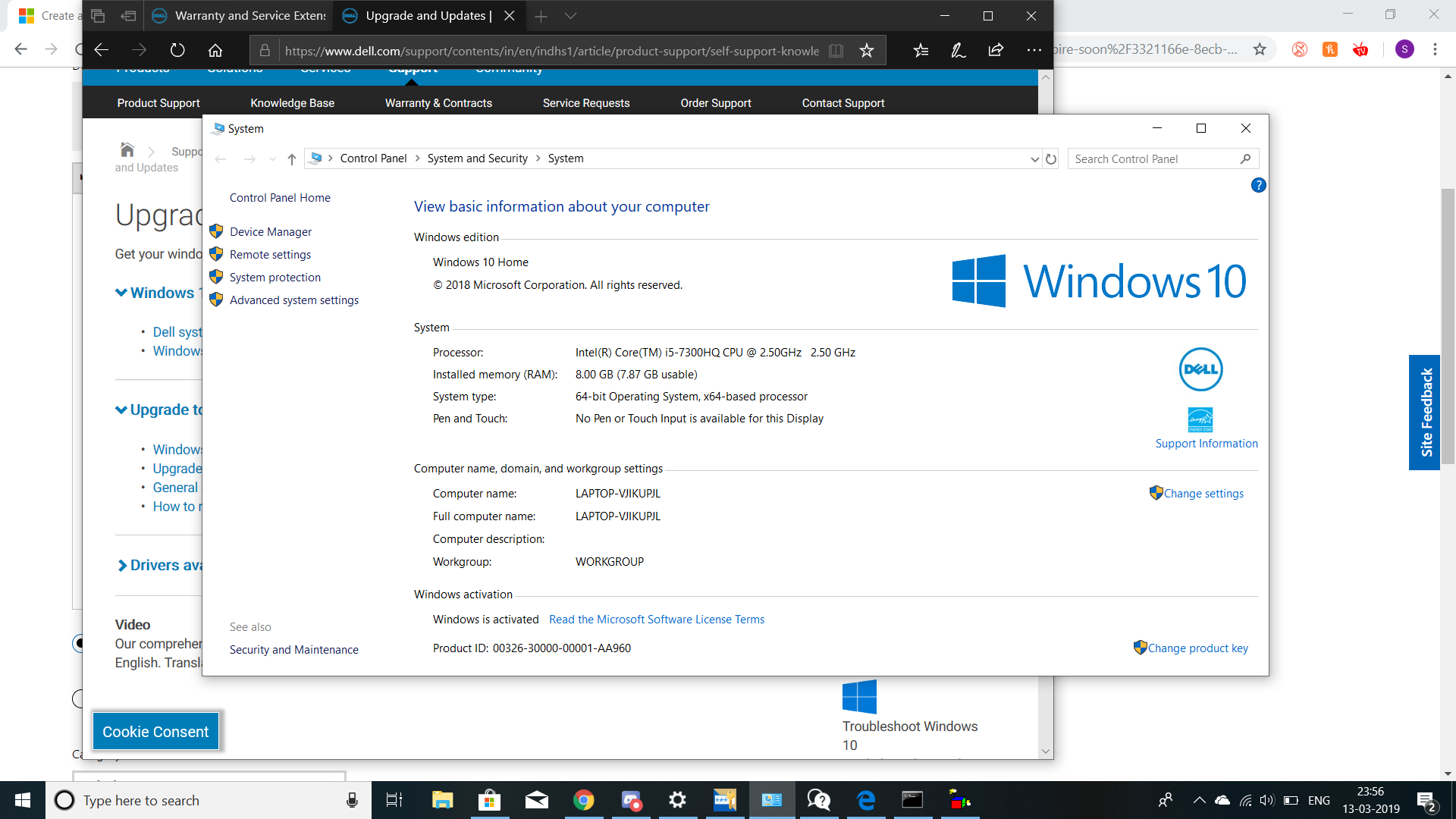Toggle reading view in Edge
The width and height of the screenshot is (1456, 819).
[x=836, y=50]
